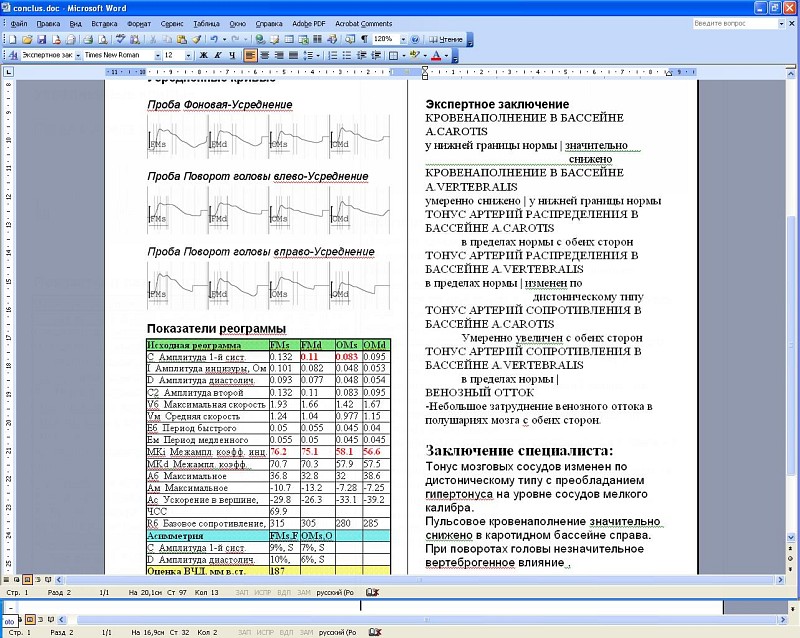Image resolution: width=800 pixels, height=638 pixels.
Task: Open Print Preview from the toolbar
Action: (x=103, y=39)
